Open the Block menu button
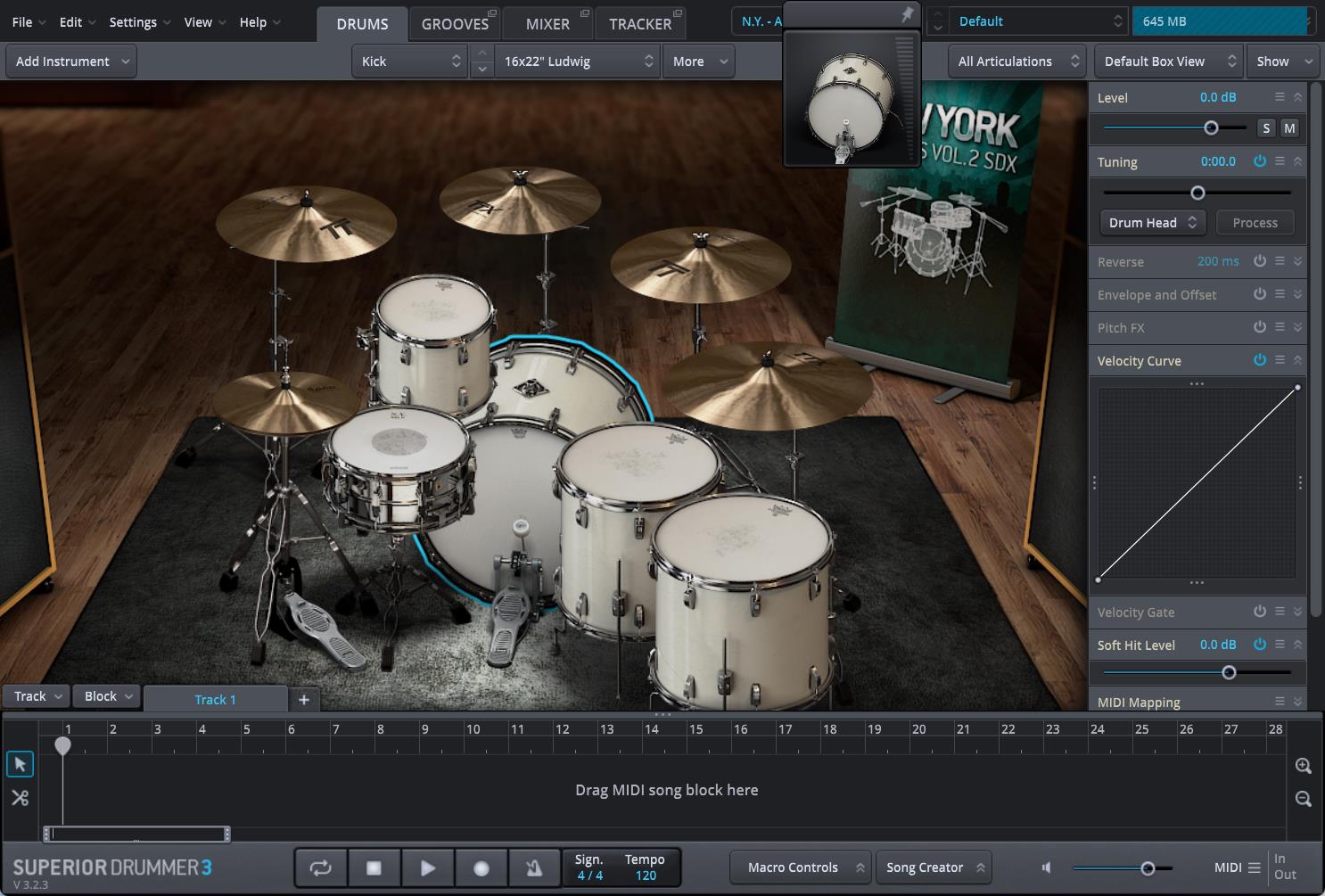 tap(107, 696)
